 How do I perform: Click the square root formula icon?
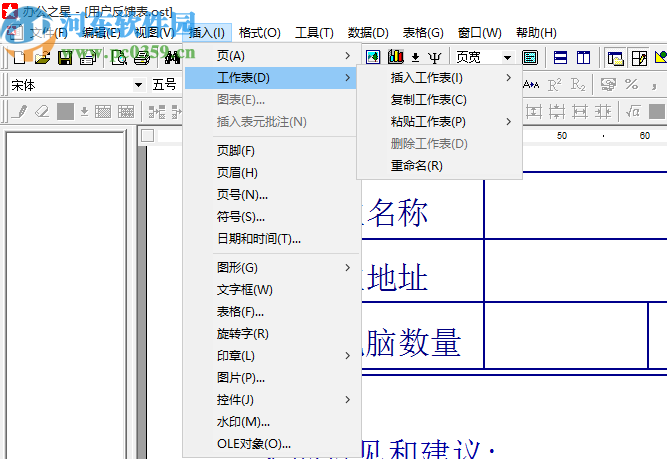pos(633,112)
